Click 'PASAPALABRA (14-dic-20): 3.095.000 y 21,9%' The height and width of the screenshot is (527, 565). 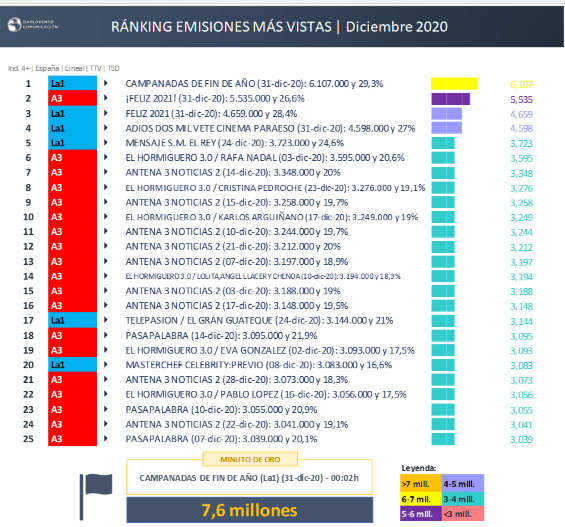(221, 335)
